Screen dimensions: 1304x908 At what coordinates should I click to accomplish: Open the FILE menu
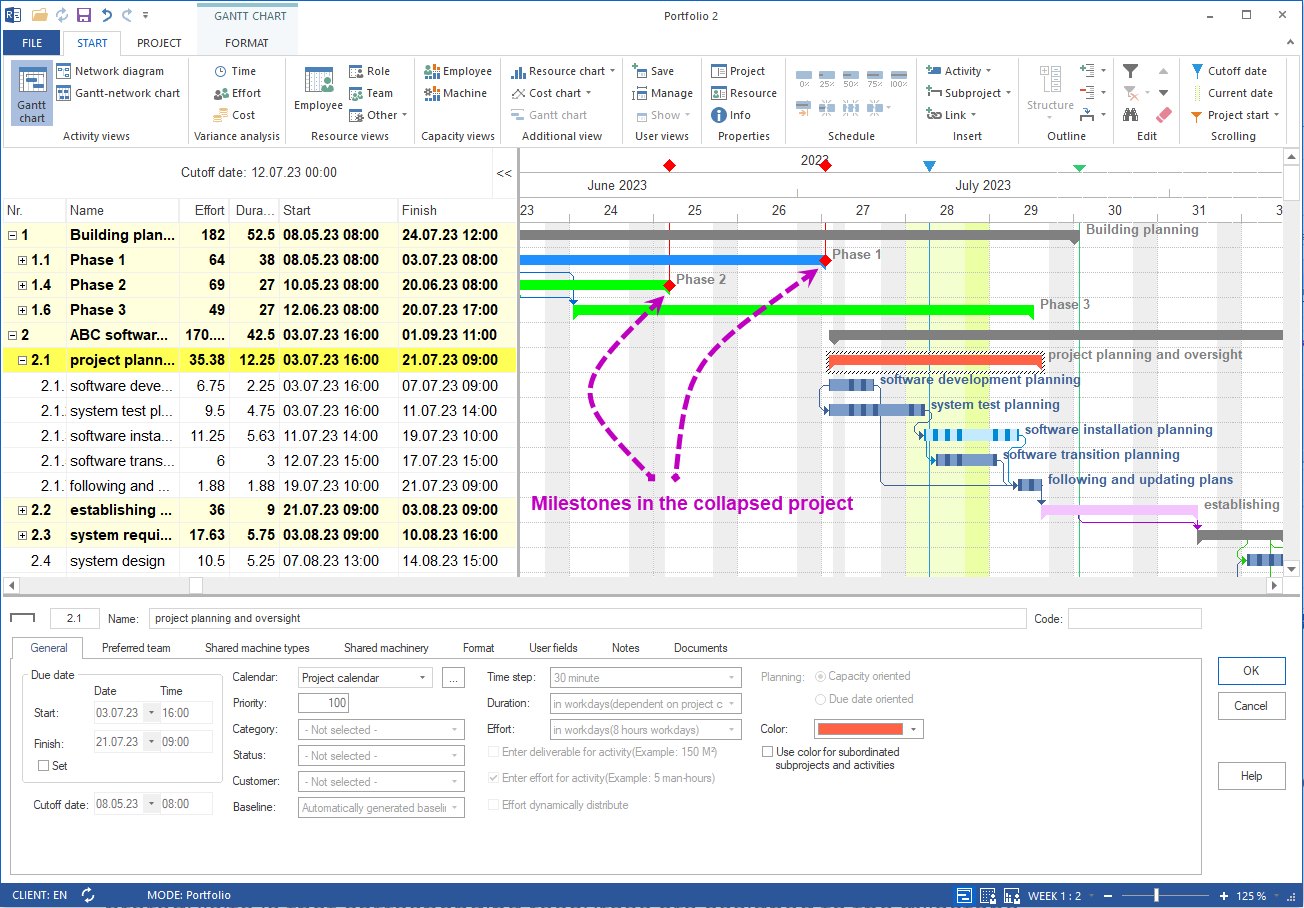point(32,43)
